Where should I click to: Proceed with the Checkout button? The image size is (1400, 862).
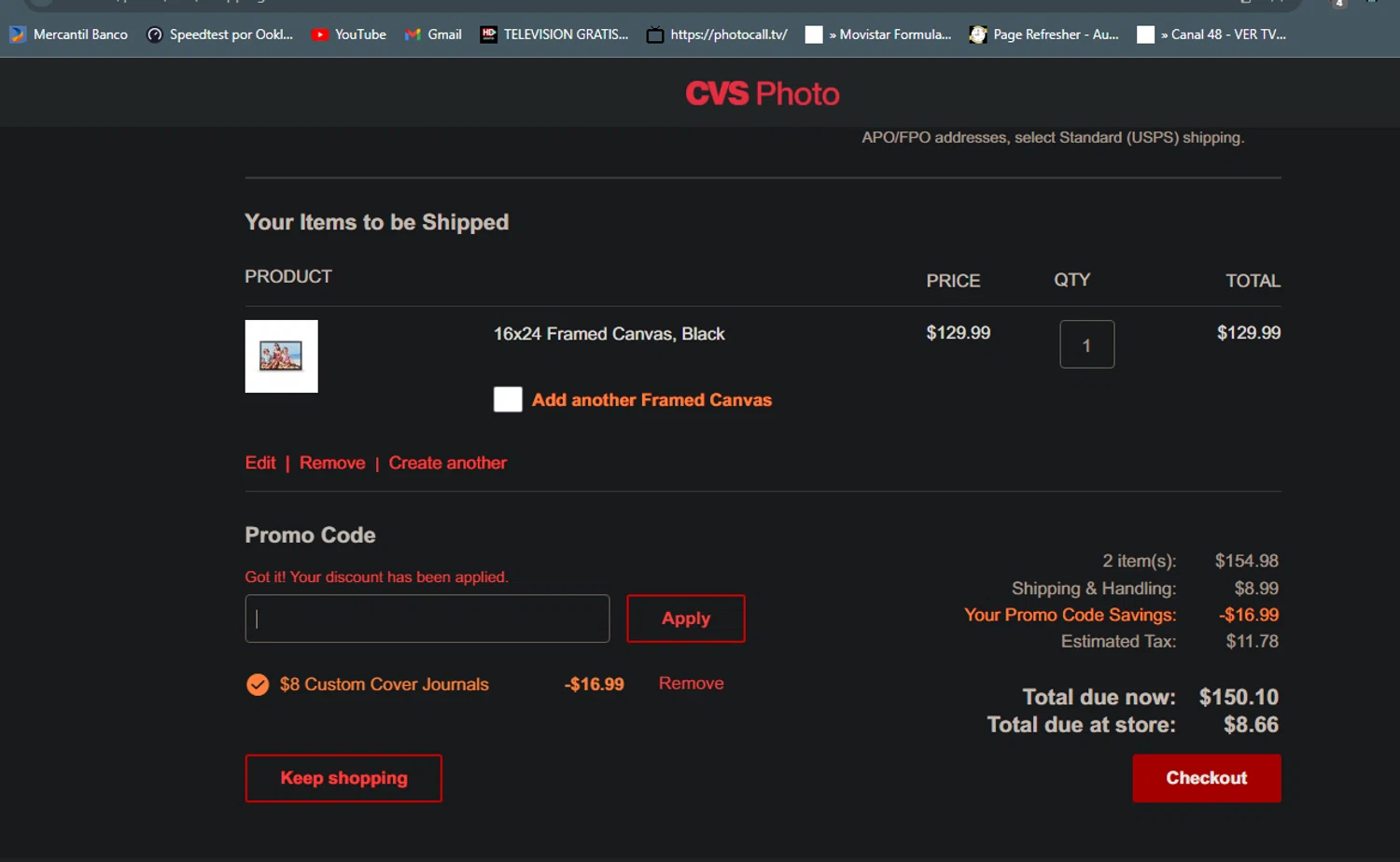[x=1207, y=778]
